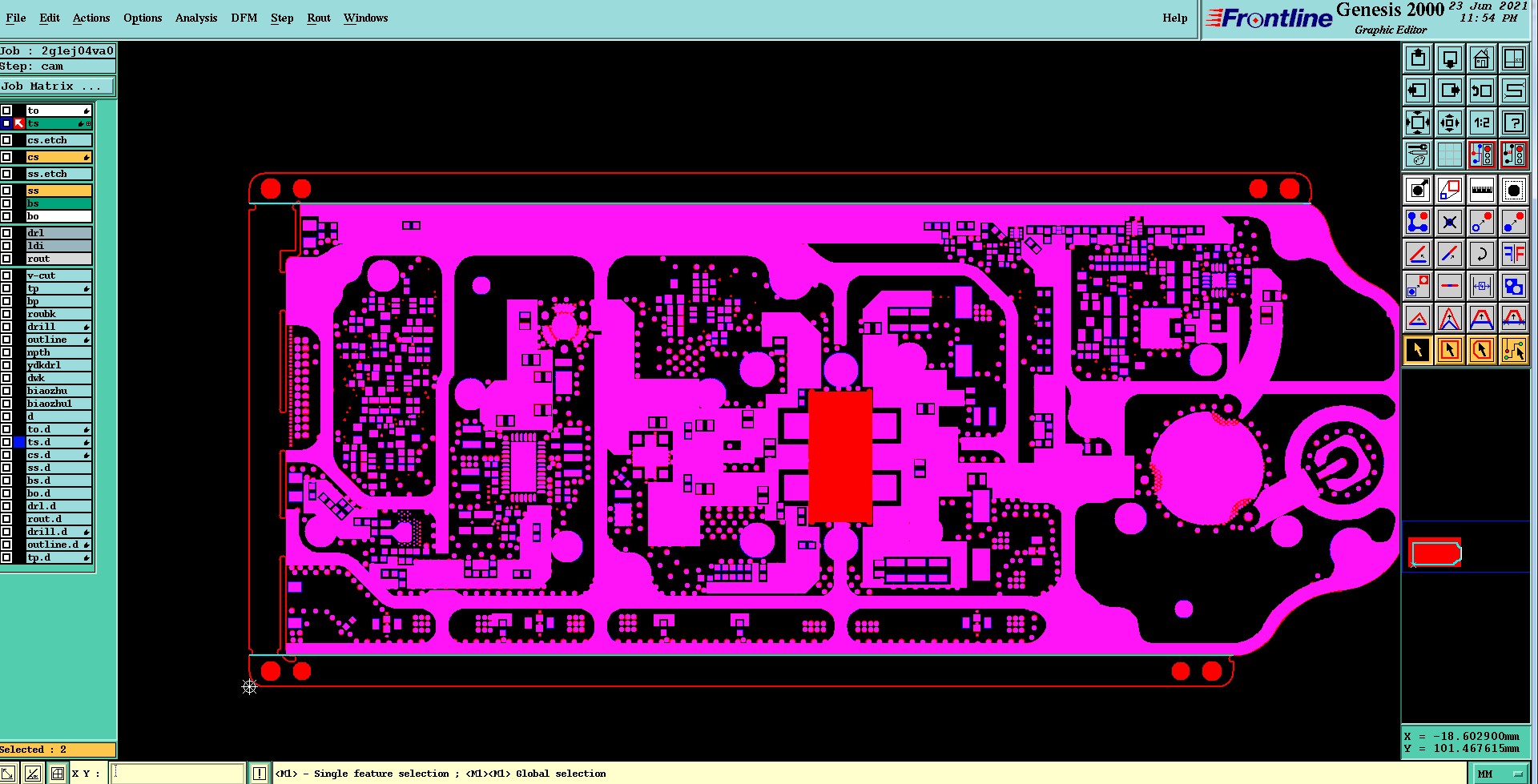Open the Options menu
Viewport: 1538px width, 784px height.
coord(143,18)
